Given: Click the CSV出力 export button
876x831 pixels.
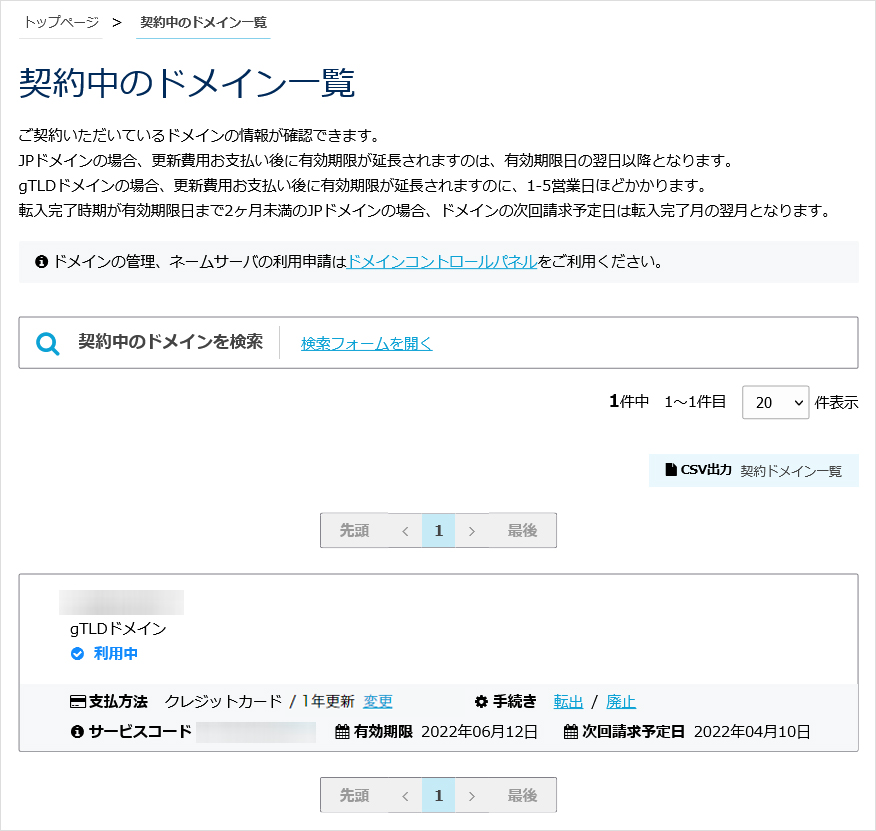Looking at the screenshot, I should tap(707, 470).
